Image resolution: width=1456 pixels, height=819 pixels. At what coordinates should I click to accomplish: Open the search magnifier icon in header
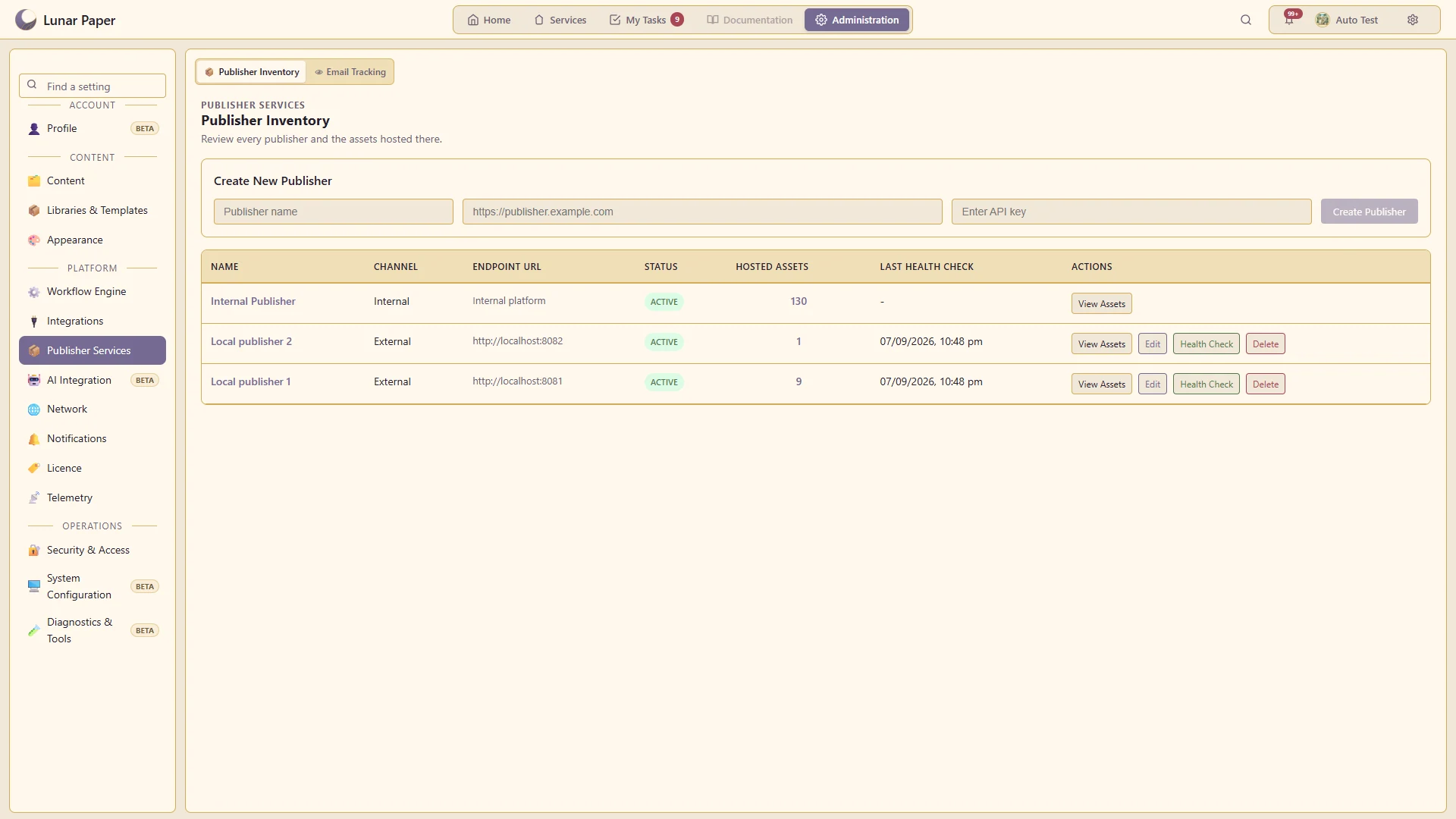coord(1246,20)
